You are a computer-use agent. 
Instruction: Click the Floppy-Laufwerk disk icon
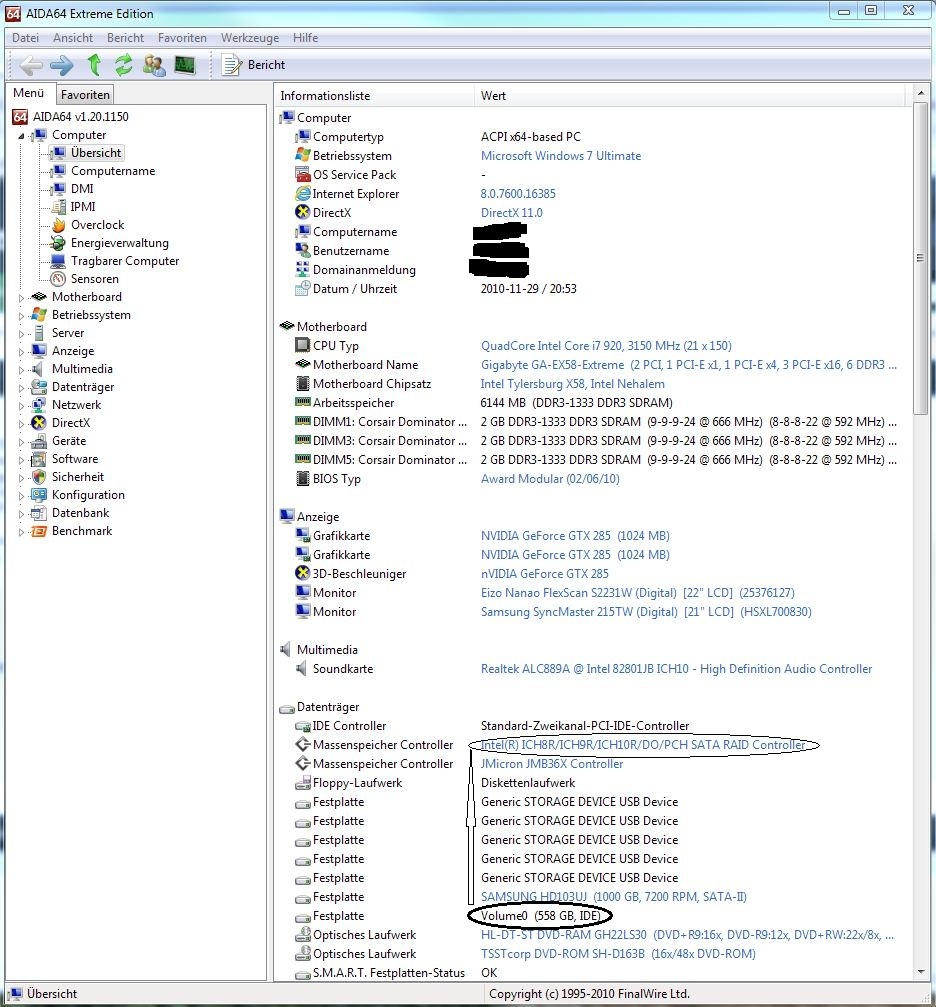coord(303,783)
